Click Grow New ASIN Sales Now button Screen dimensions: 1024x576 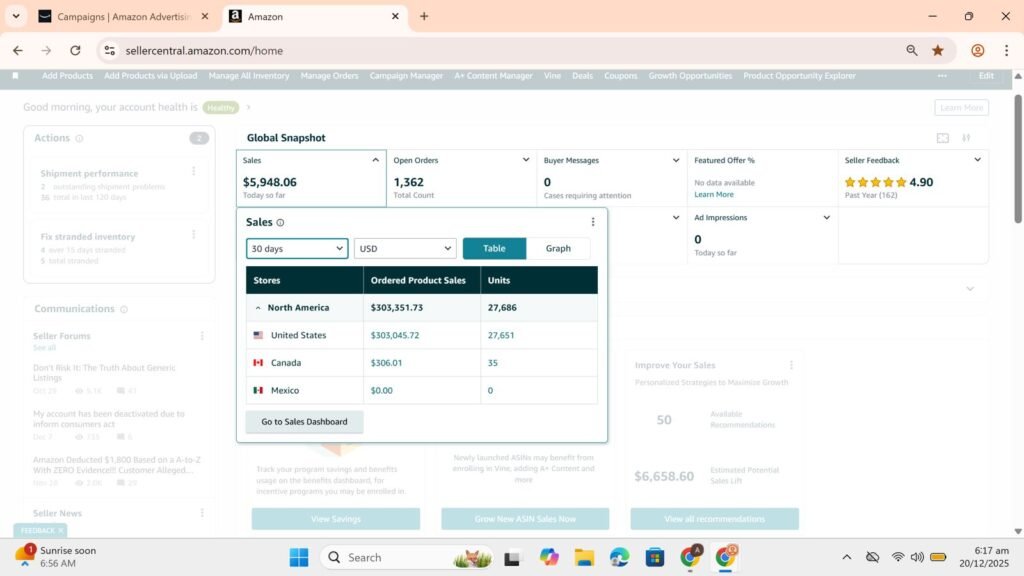[525, 519]
